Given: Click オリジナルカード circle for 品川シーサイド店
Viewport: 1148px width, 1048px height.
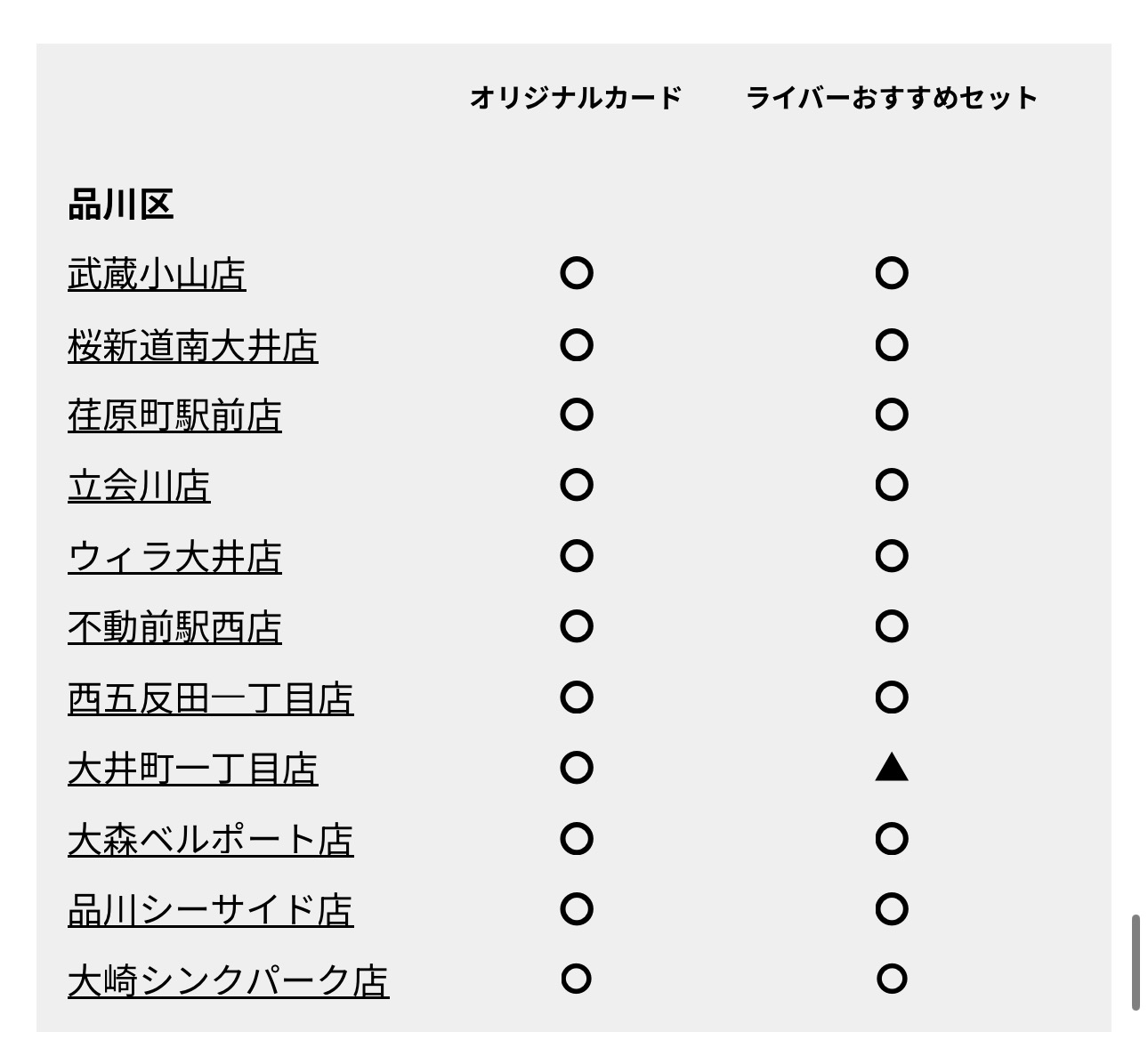Looking at the screenshot, I should (x=577, y=908).
